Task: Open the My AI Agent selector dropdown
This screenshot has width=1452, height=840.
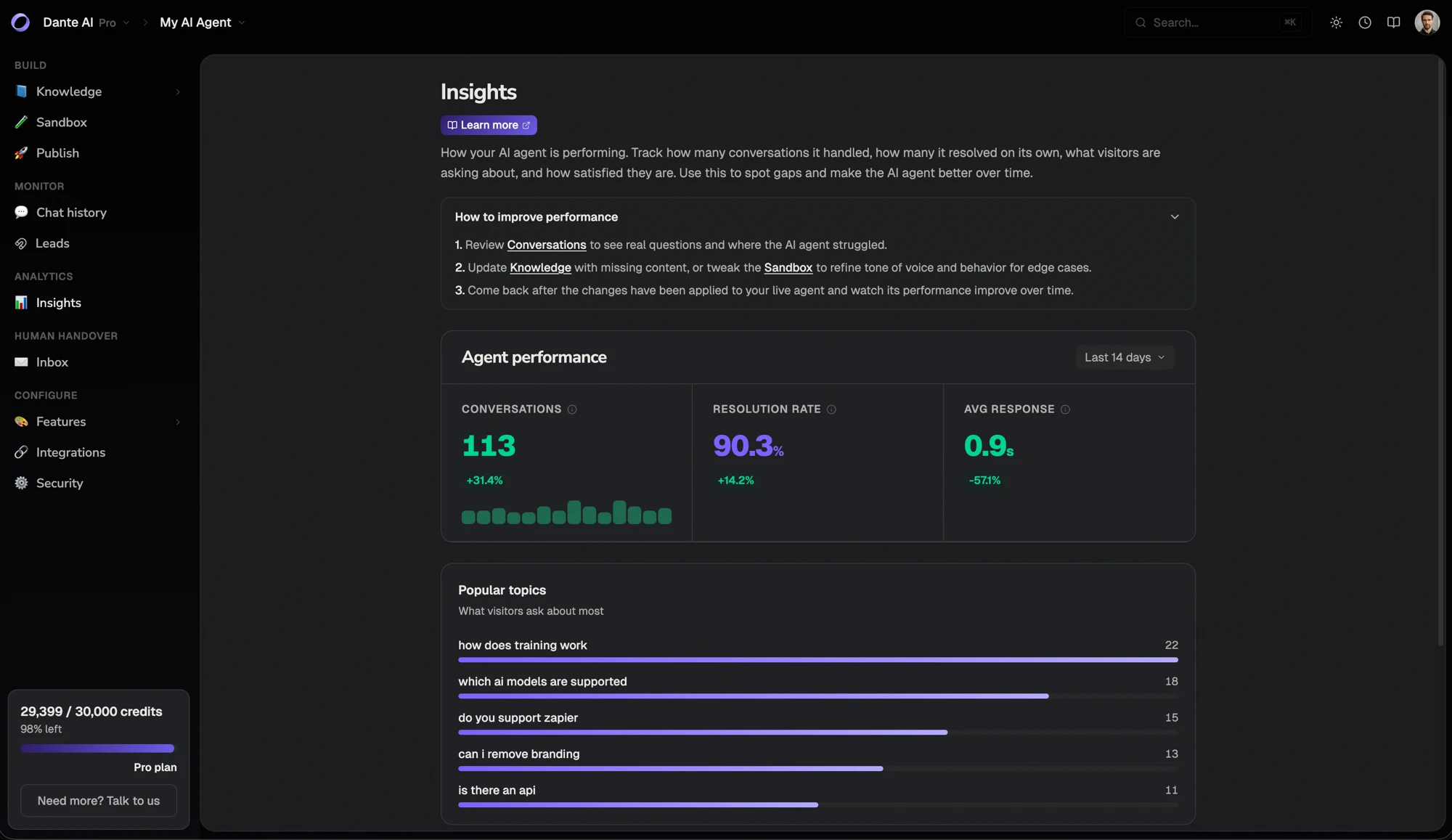Action: (203, 23)
